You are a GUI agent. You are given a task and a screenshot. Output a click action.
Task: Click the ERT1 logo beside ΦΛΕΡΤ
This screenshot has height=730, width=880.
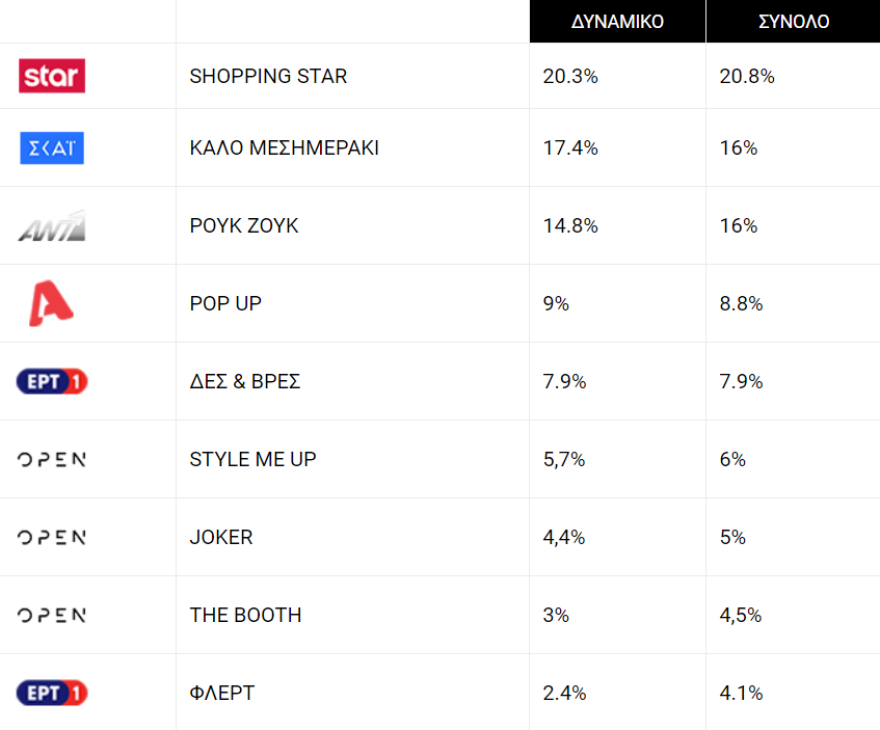52,693
